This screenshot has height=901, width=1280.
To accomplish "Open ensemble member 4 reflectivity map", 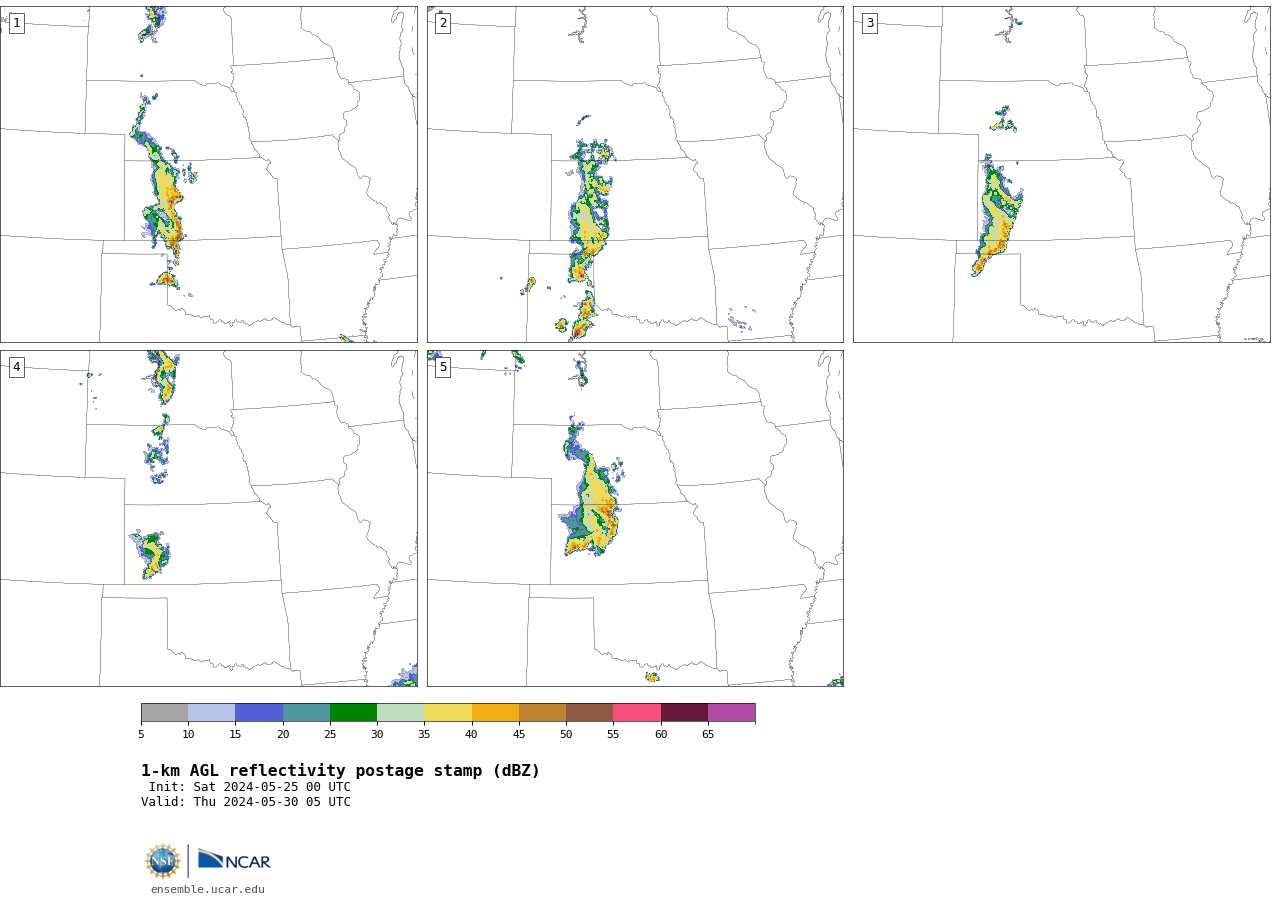I will point(208,518).
